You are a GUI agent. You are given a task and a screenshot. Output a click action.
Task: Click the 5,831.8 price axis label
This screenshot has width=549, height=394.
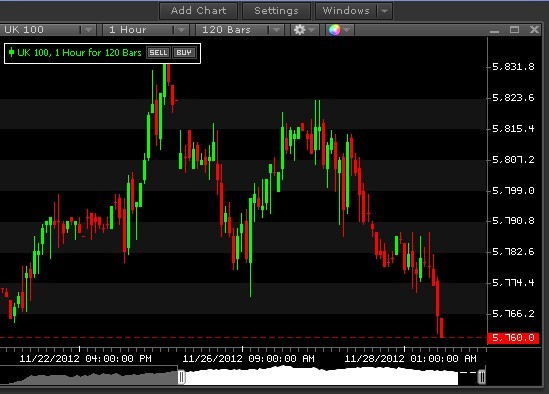[513, 67]
